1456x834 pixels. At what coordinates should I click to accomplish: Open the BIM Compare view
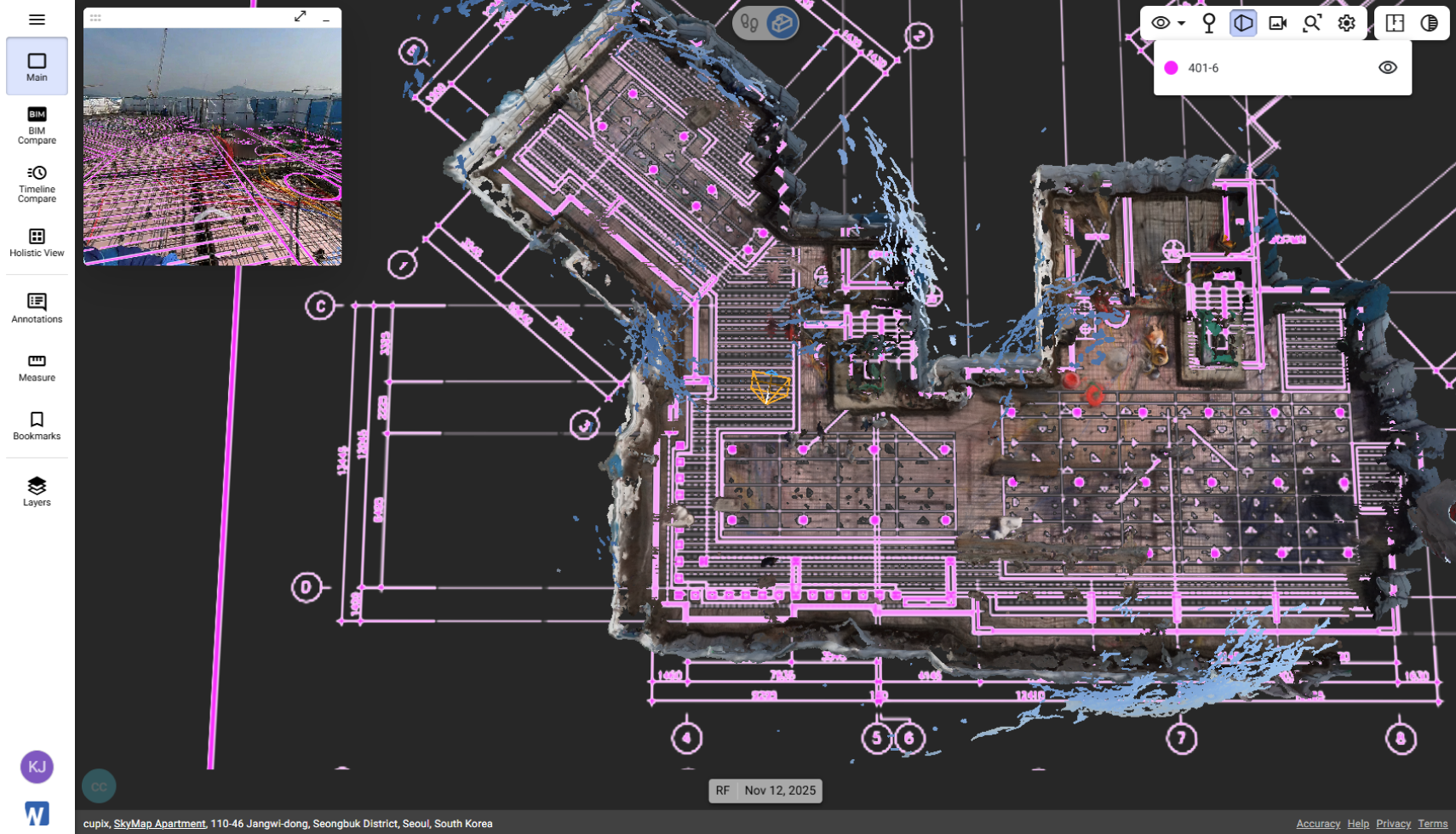point(37,125)
